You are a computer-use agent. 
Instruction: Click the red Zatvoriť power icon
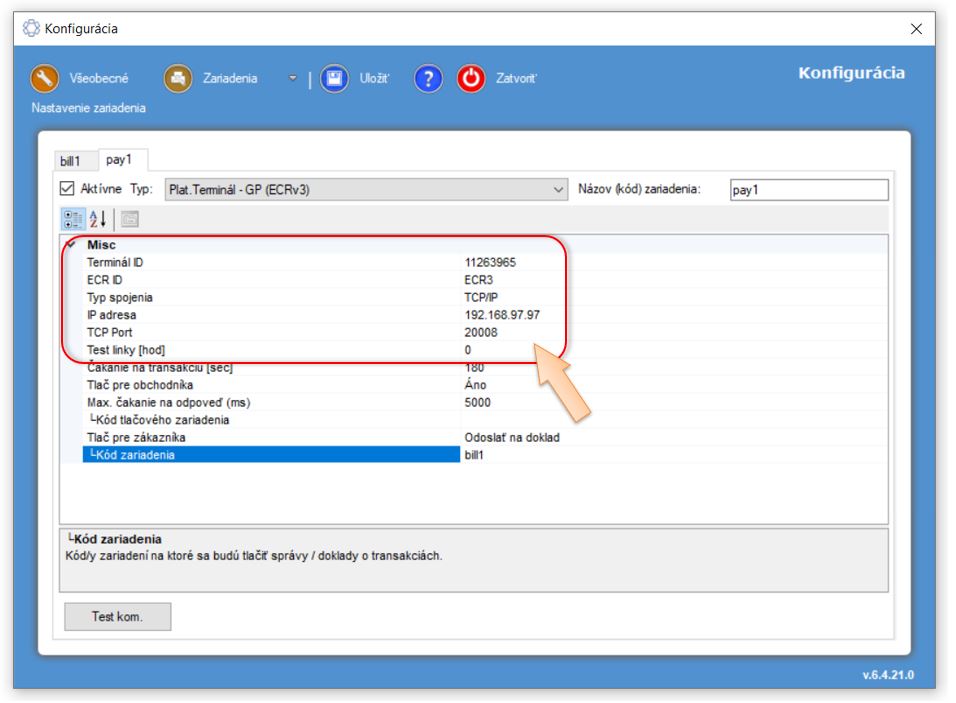(x=471, y=79)
